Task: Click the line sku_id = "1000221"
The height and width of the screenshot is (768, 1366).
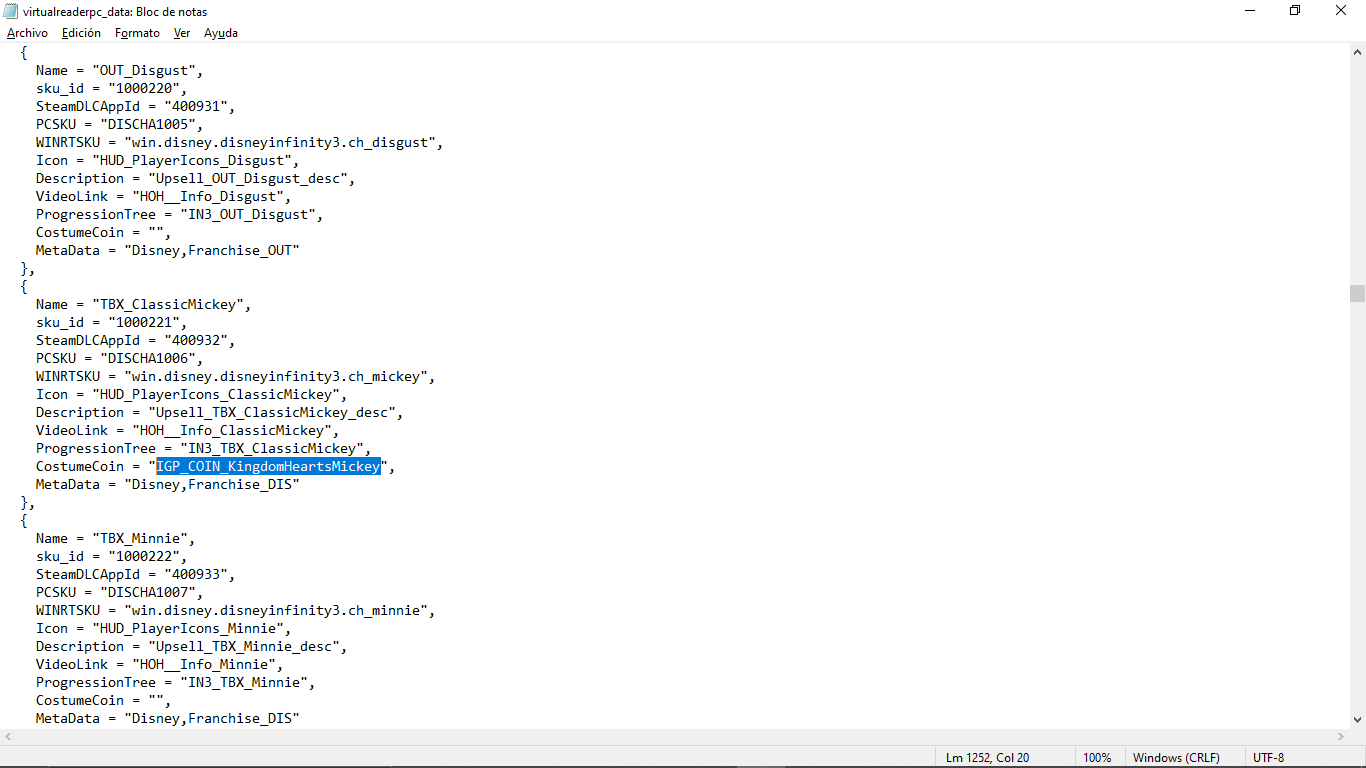Action: pos(111,323)
